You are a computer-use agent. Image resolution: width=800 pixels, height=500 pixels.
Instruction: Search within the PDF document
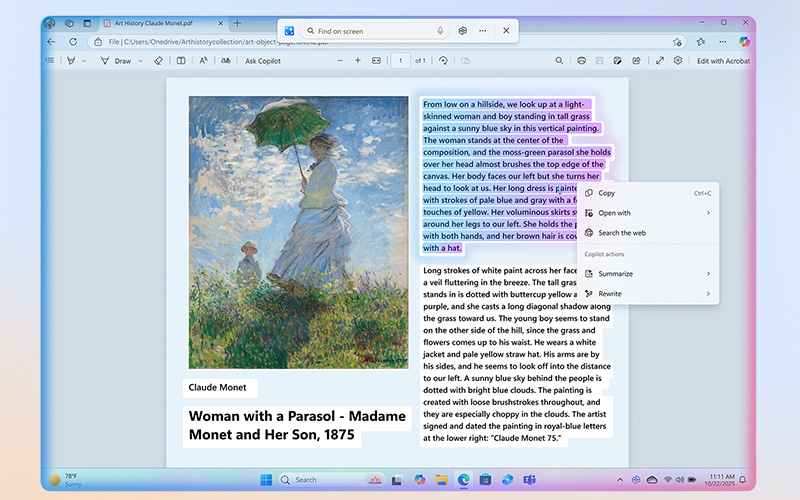click(x=559, y=61)
